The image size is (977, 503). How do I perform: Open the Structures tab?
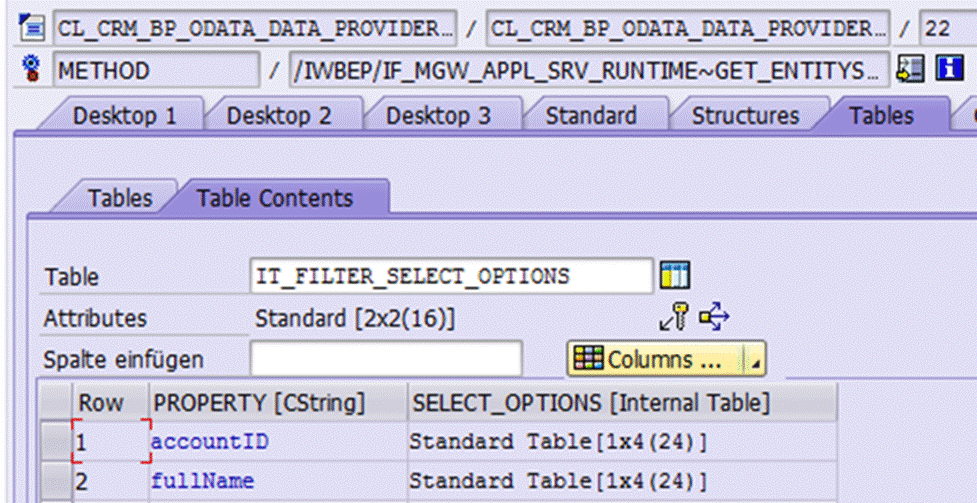click(745, 115)
